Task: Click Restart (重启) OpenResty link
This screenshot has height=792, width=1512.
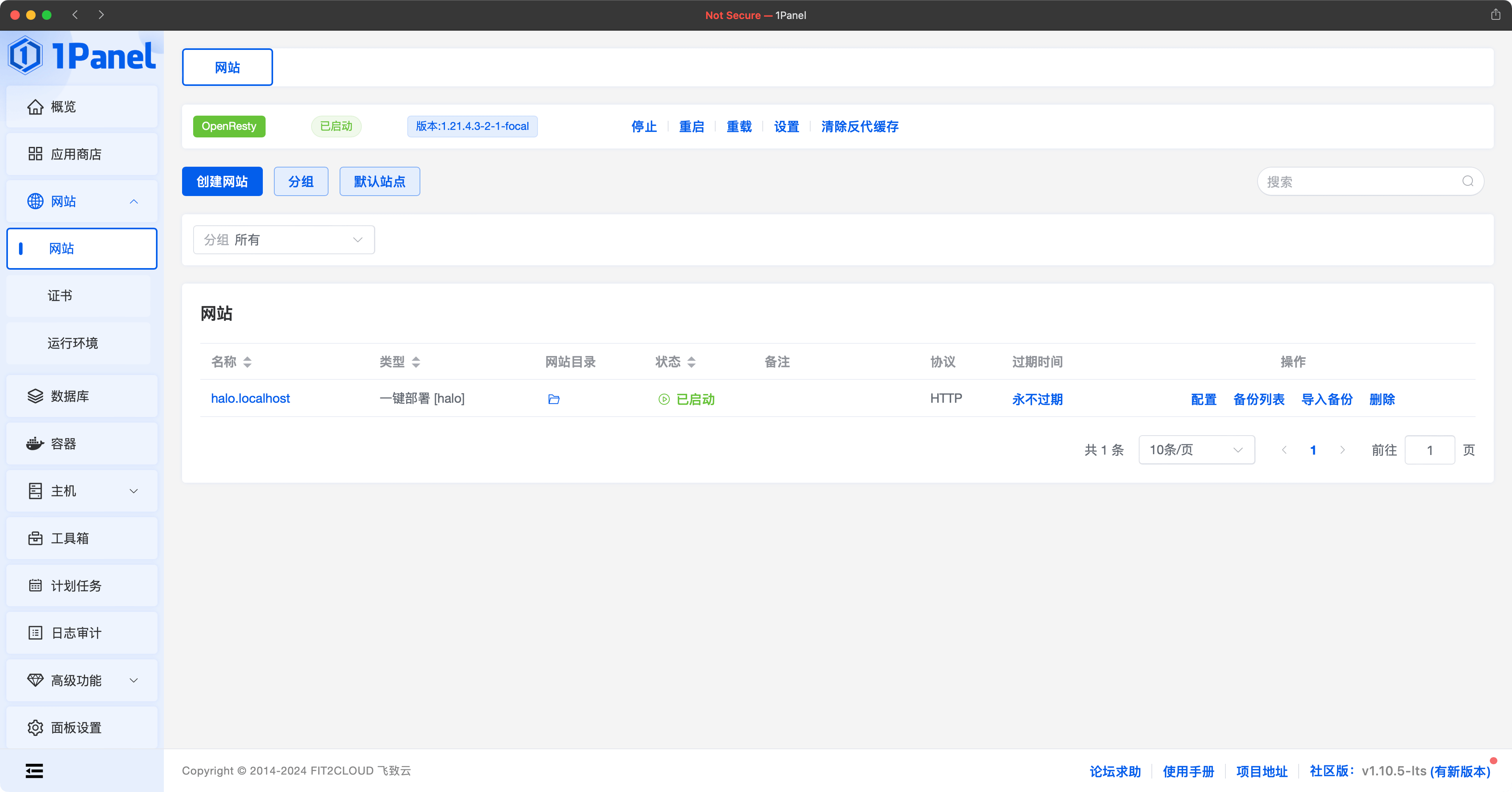Action: pos(691,126)
